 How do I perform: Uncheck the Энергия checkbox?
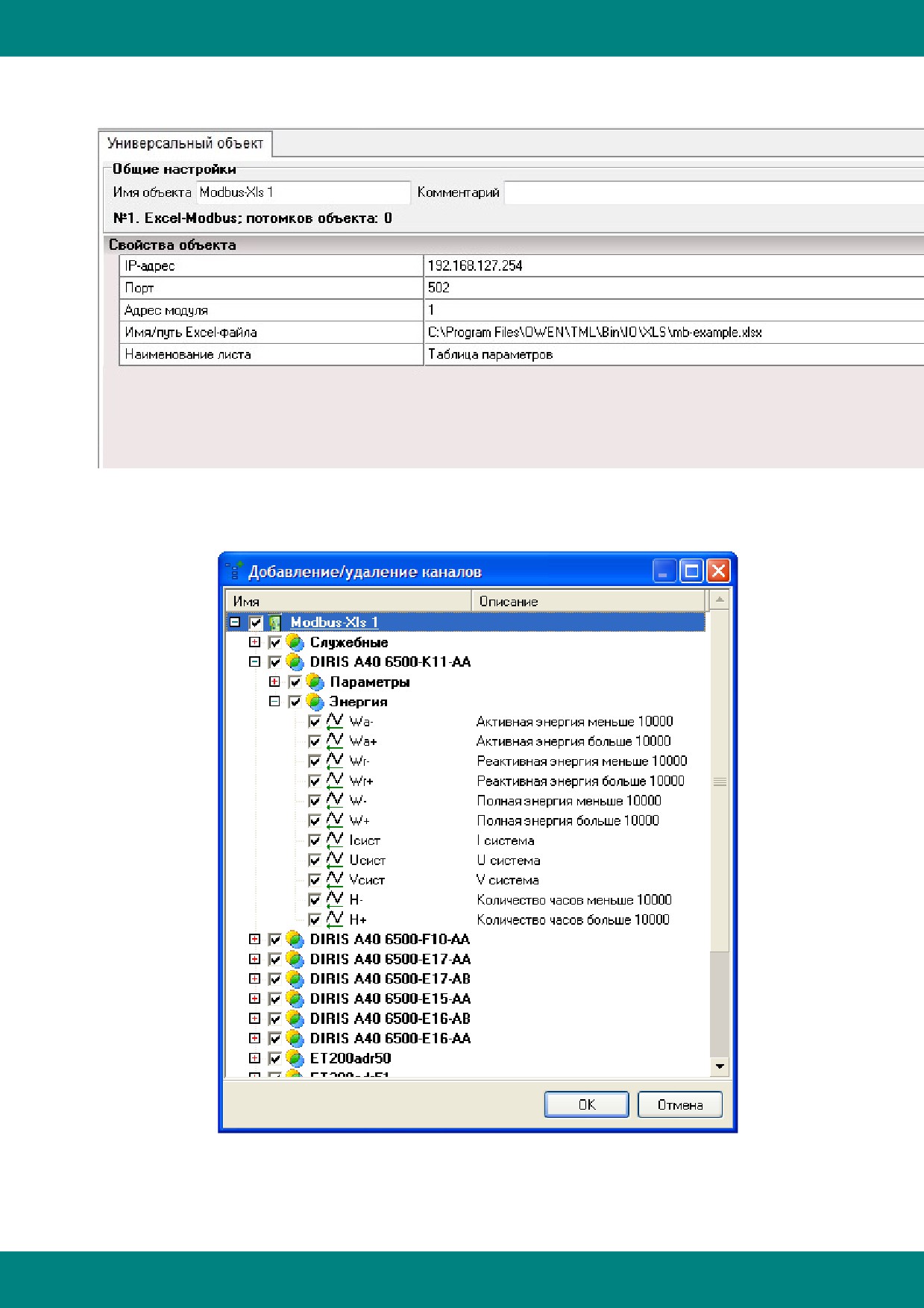295,702
